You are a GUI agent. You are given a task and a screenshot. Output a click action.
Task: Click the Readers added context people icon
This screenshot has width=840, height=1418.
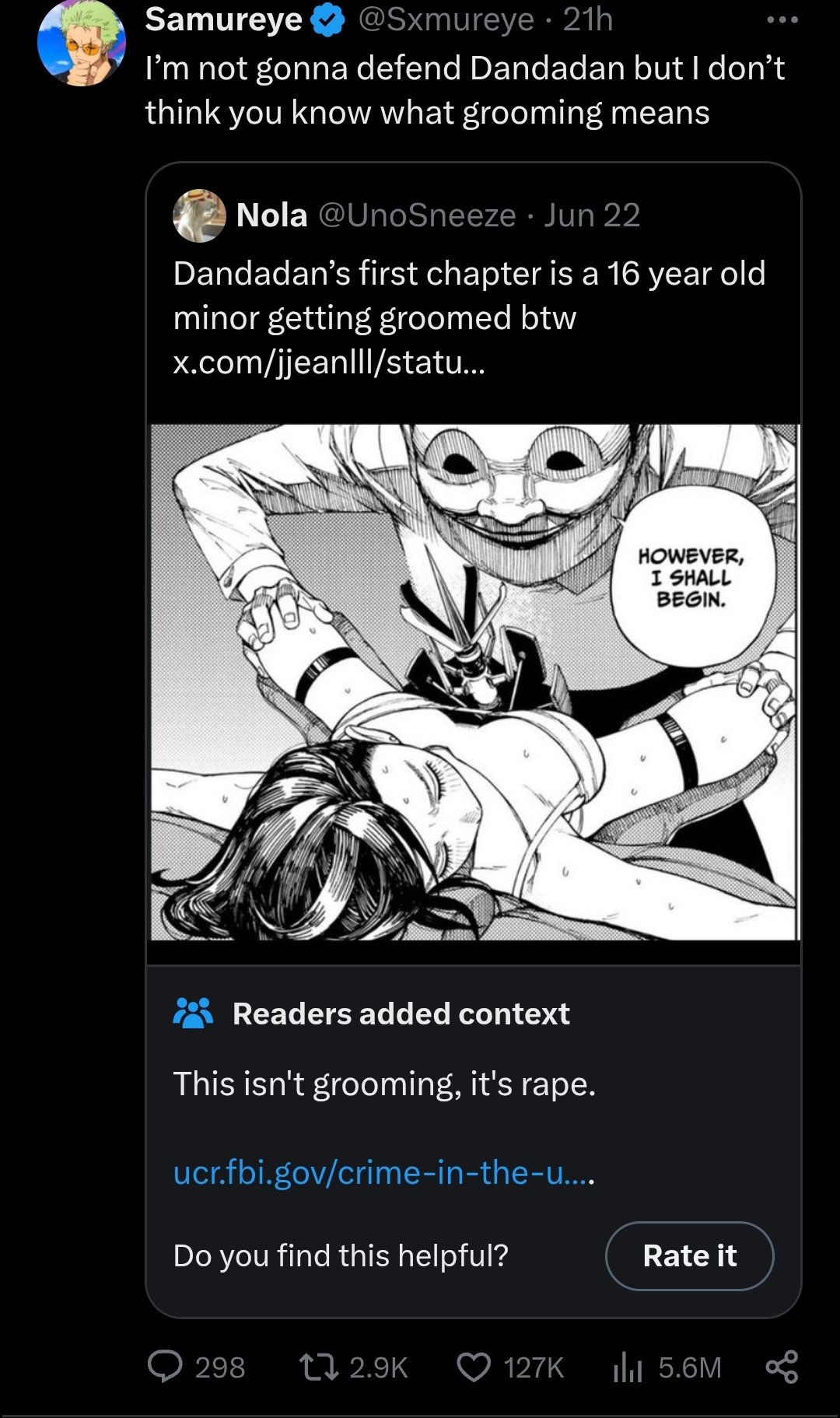193,1013
